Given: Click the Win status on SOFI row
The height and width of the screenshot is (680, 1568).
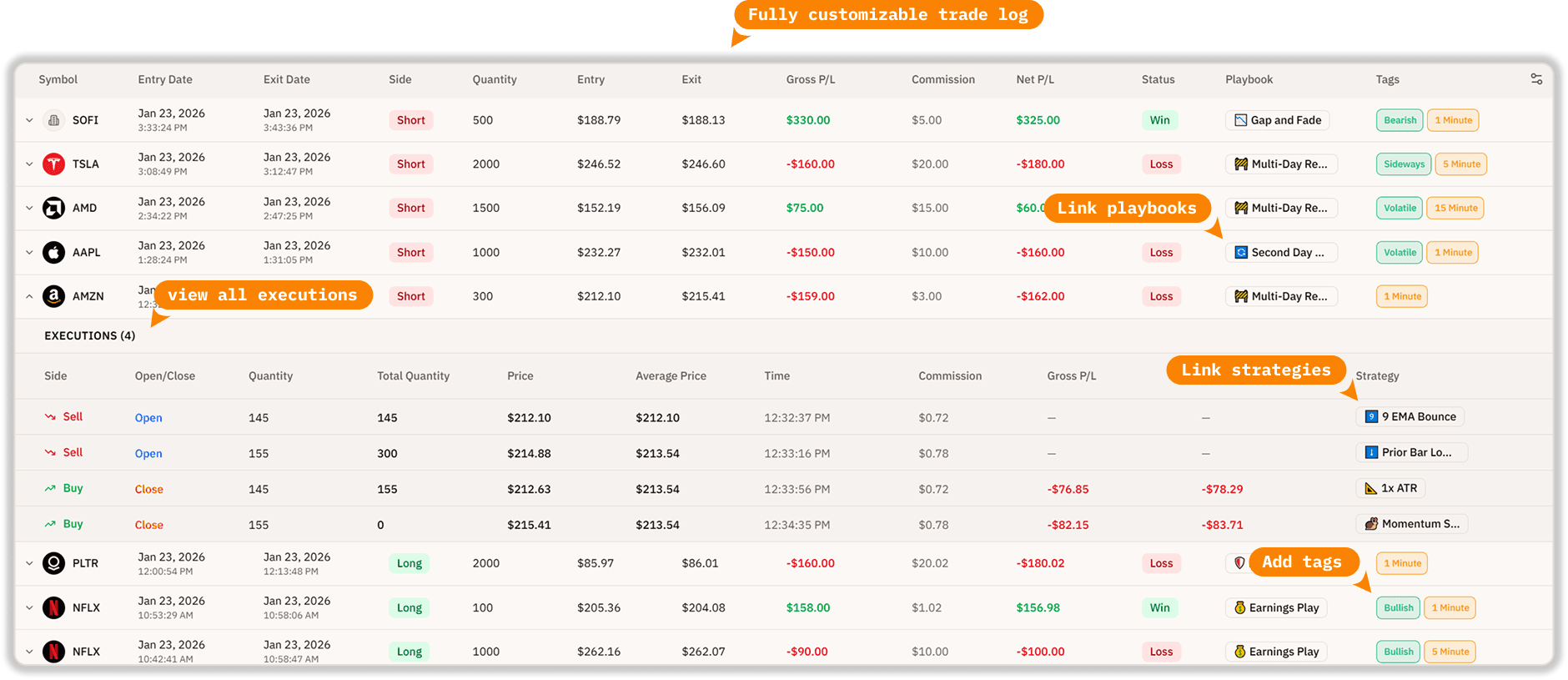Looking at the screenshot, I should [1159, 120].
